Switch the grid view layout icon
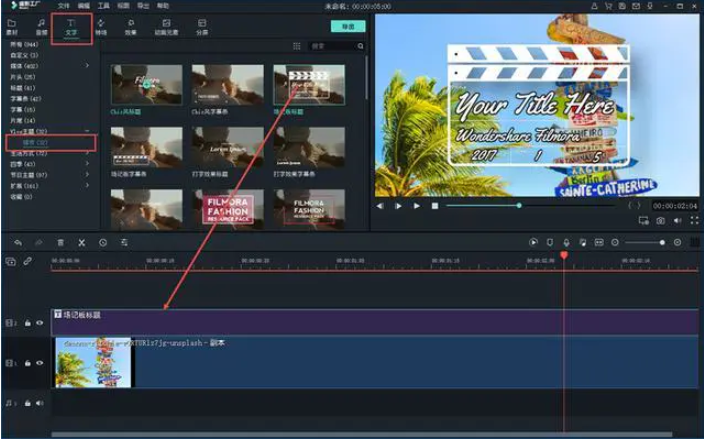Image resolution: width=704 pixels, height=439 pixels. [x=297, y=46]
